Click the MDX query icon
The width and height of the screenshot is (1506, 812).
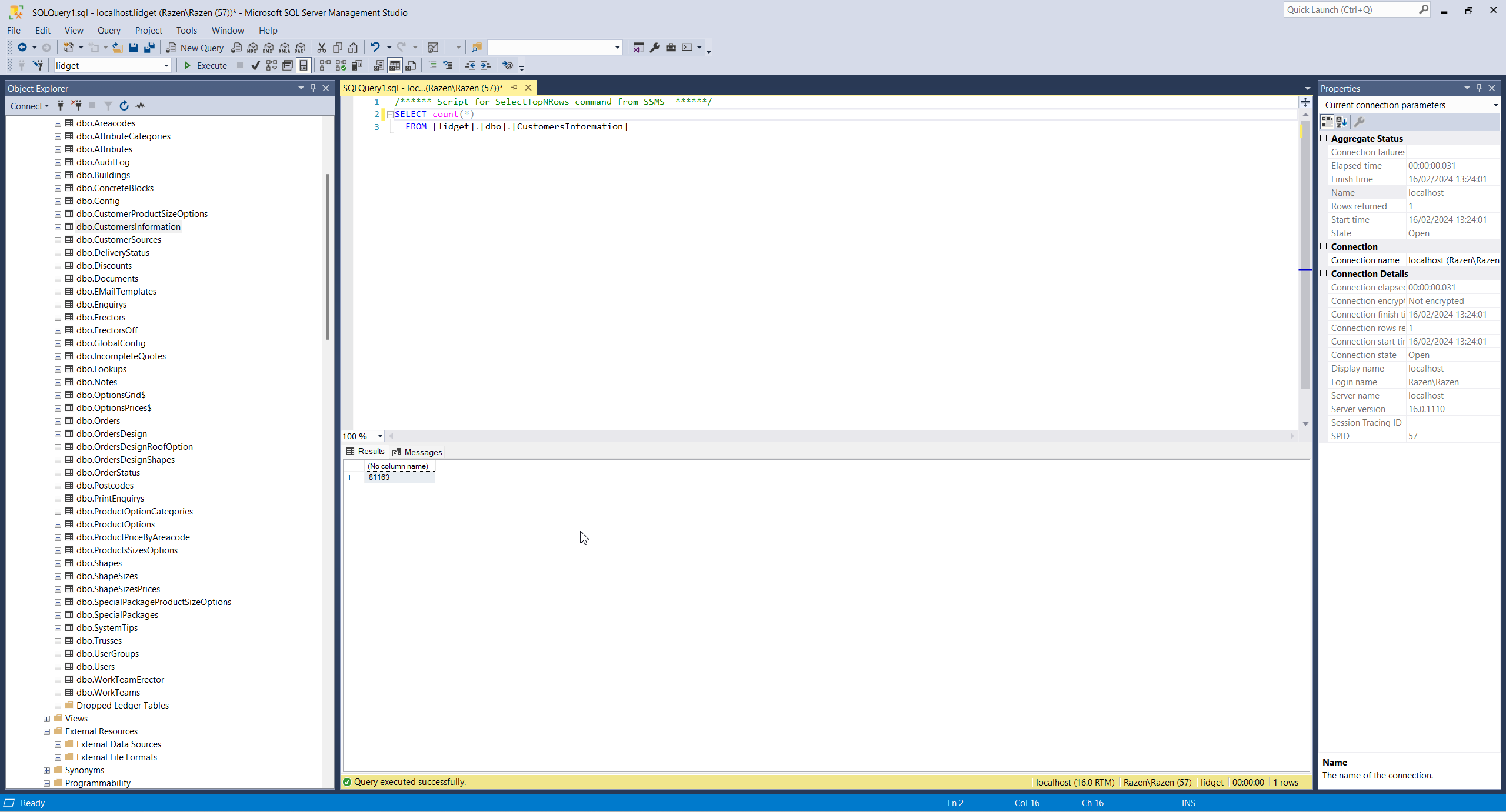point(252,48)
